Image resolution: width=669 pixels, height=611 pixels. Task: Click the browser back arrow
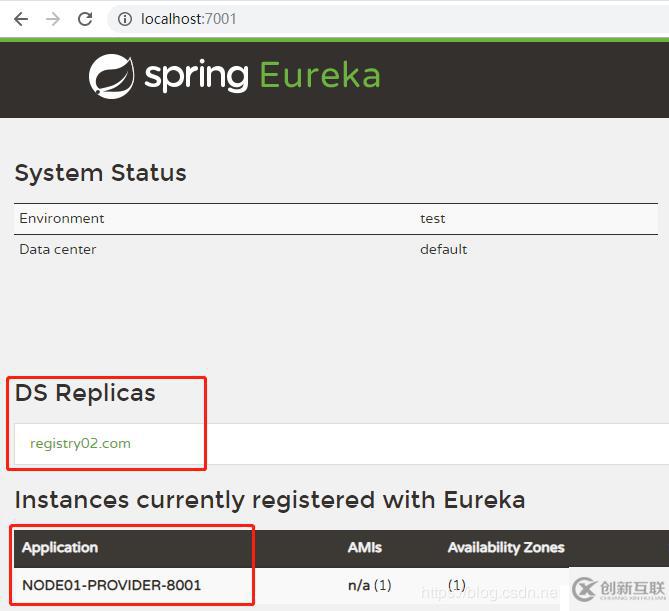[x=21, y=19]
